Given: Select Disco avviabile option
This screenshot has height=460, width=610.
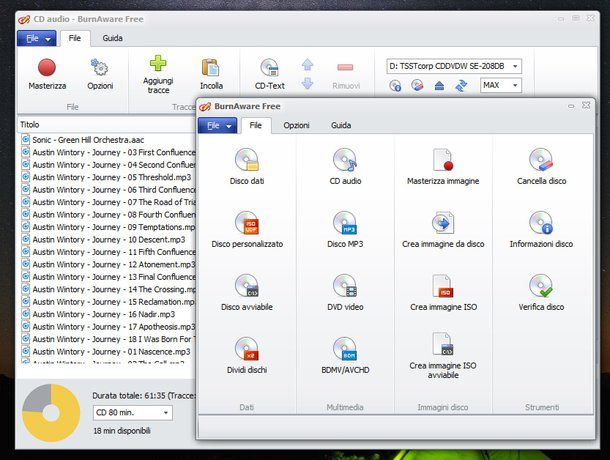Looking at the screenshot, I should (246, 291).
